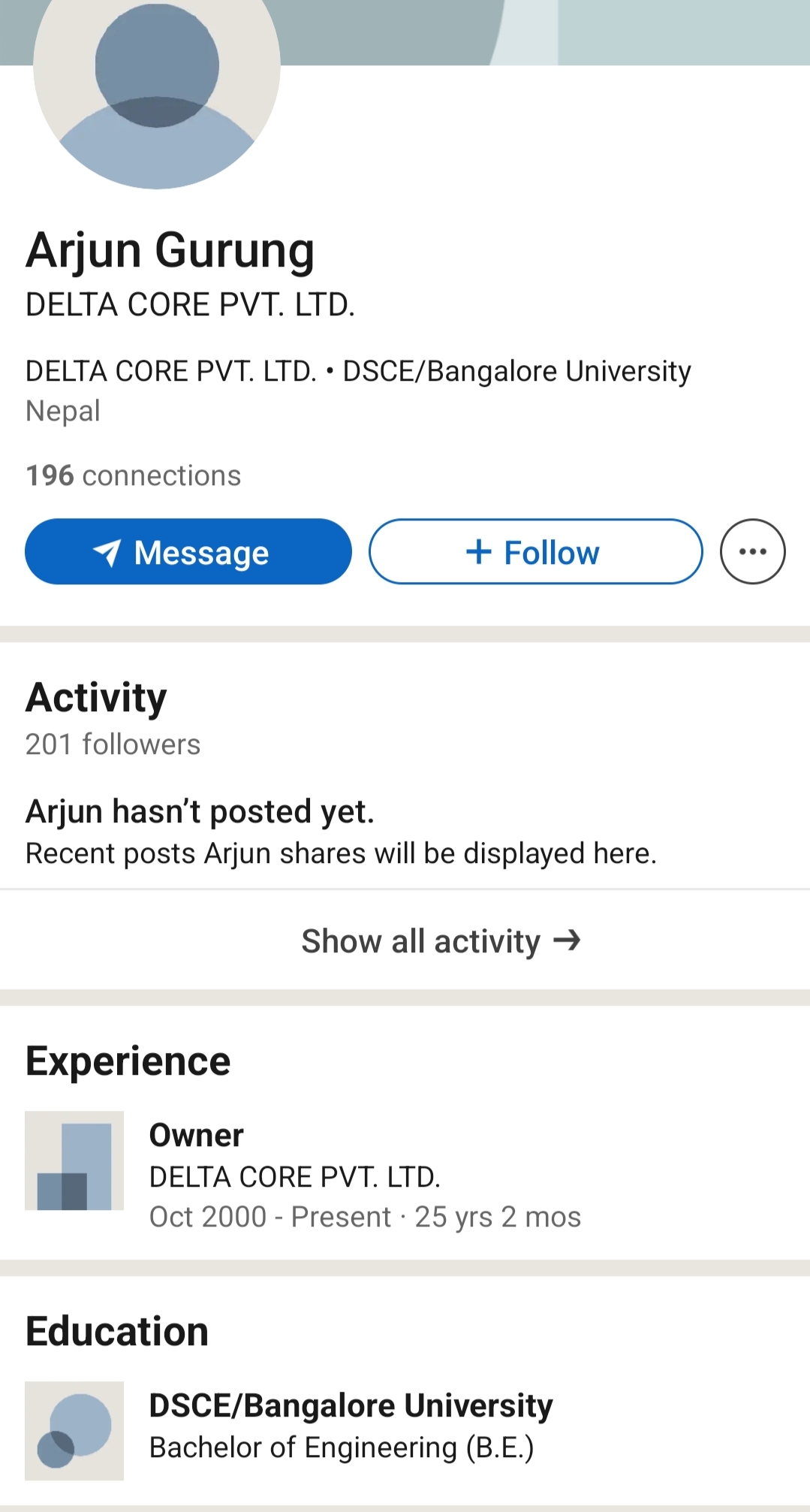Click the DELTA CORE company logo icon

(x=74, y=1160)
